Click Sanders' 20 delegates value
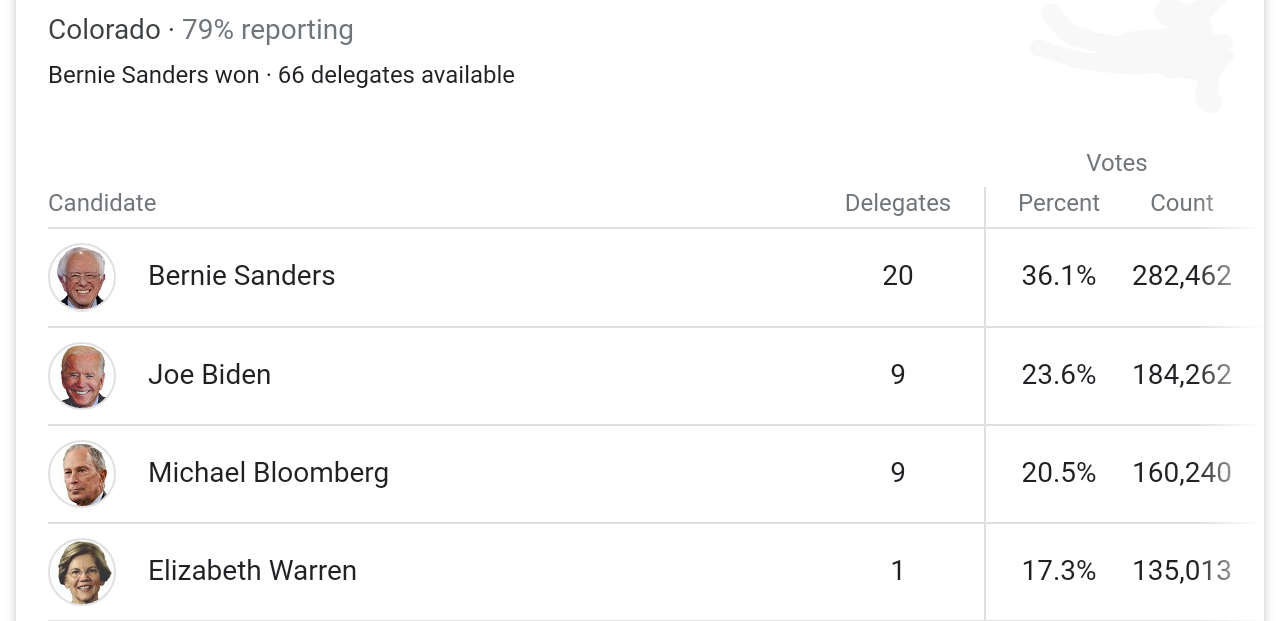Screen dimensions: 1280x621 coord(897,275)
